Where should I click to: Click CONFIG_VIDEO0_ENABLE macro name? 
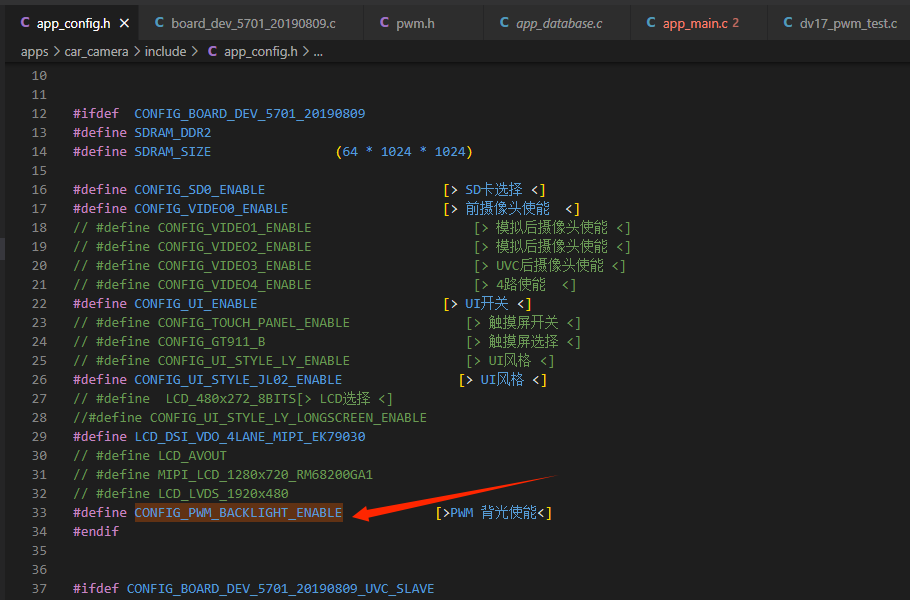click(211, 208)
